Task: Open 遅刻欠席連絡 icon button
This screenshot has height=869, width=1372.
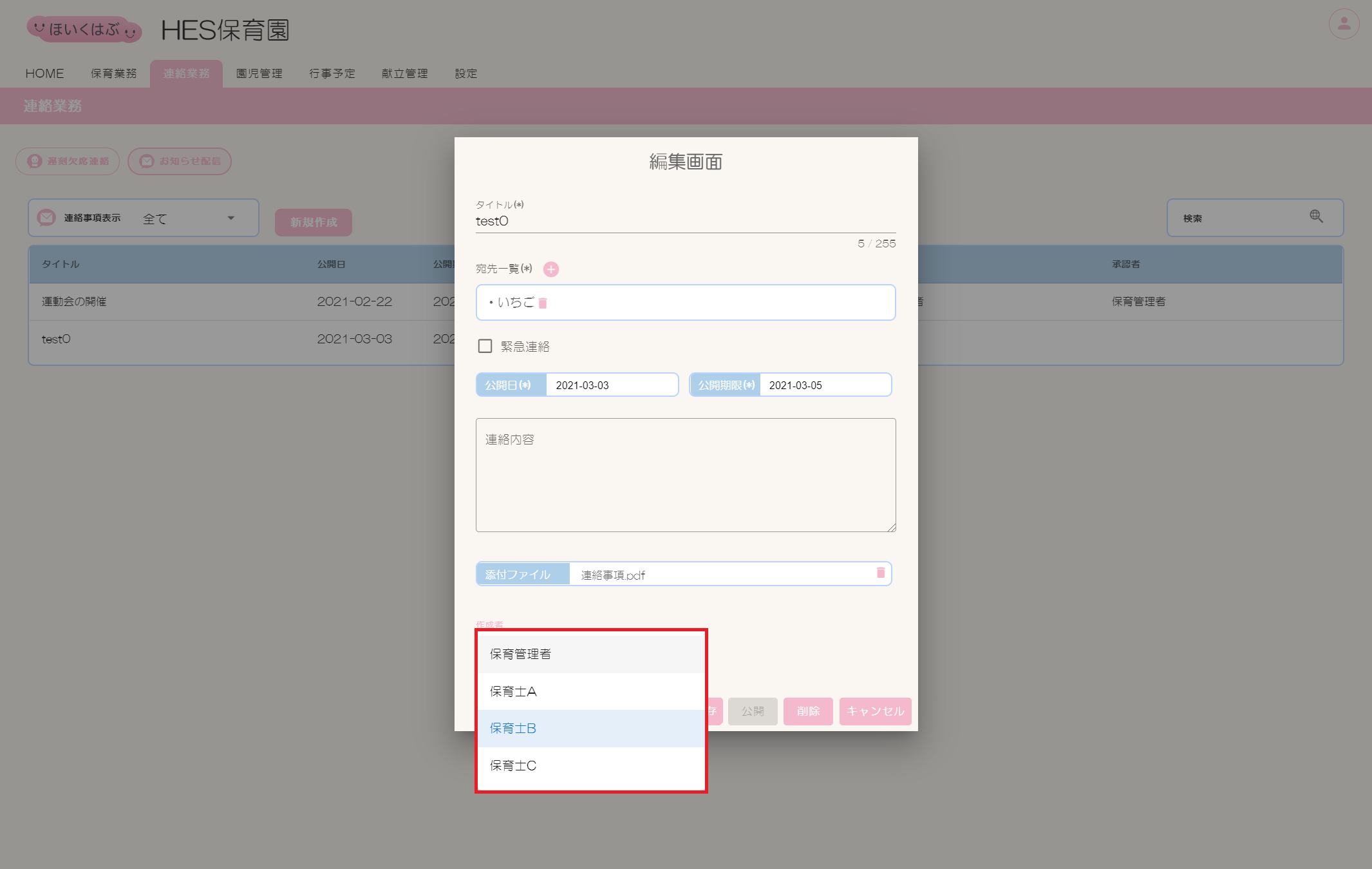Action: 68,161
